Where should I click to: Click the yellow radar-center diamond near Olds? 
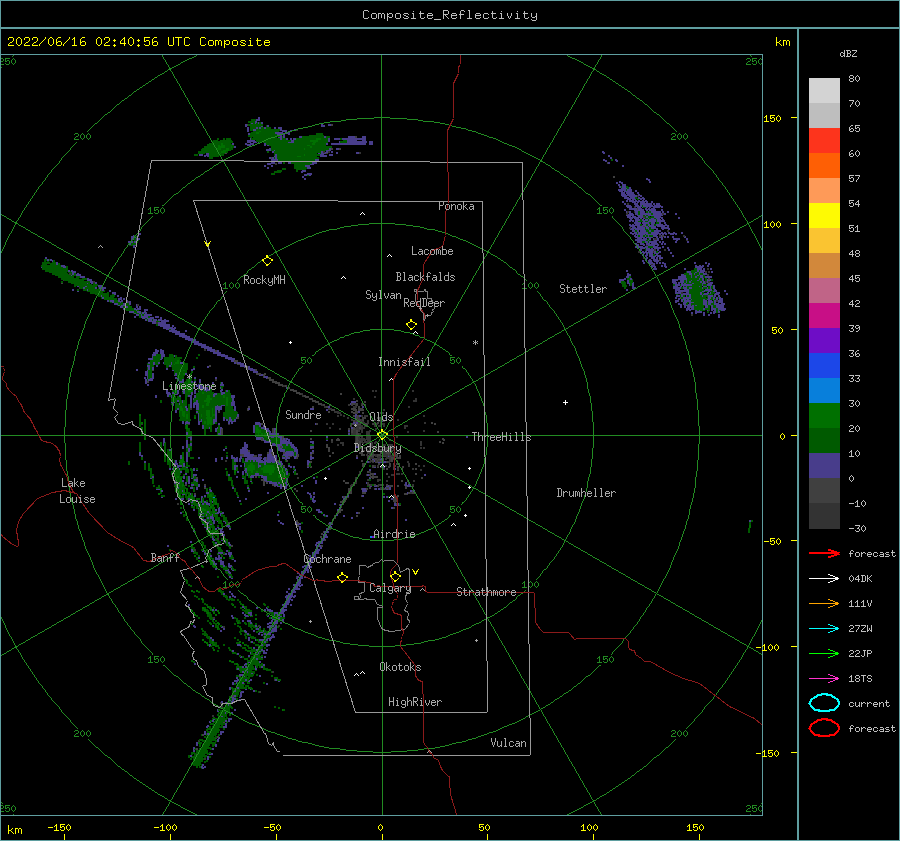click(x=382, y=435)
